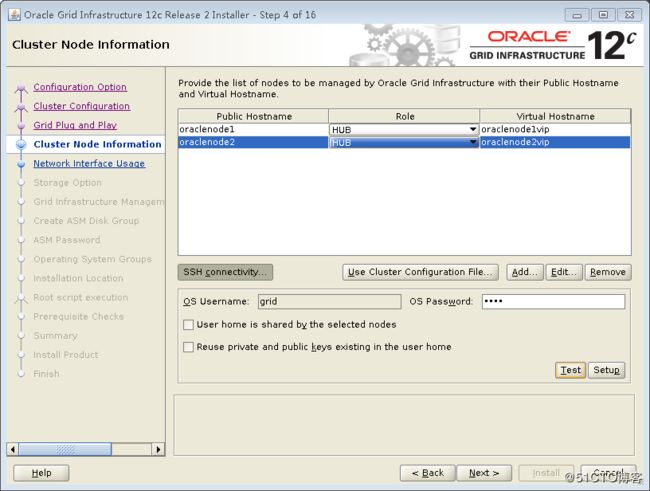Screen dimensions: 650x491
Task: Minimize the installer window
Action: (577, 15)
